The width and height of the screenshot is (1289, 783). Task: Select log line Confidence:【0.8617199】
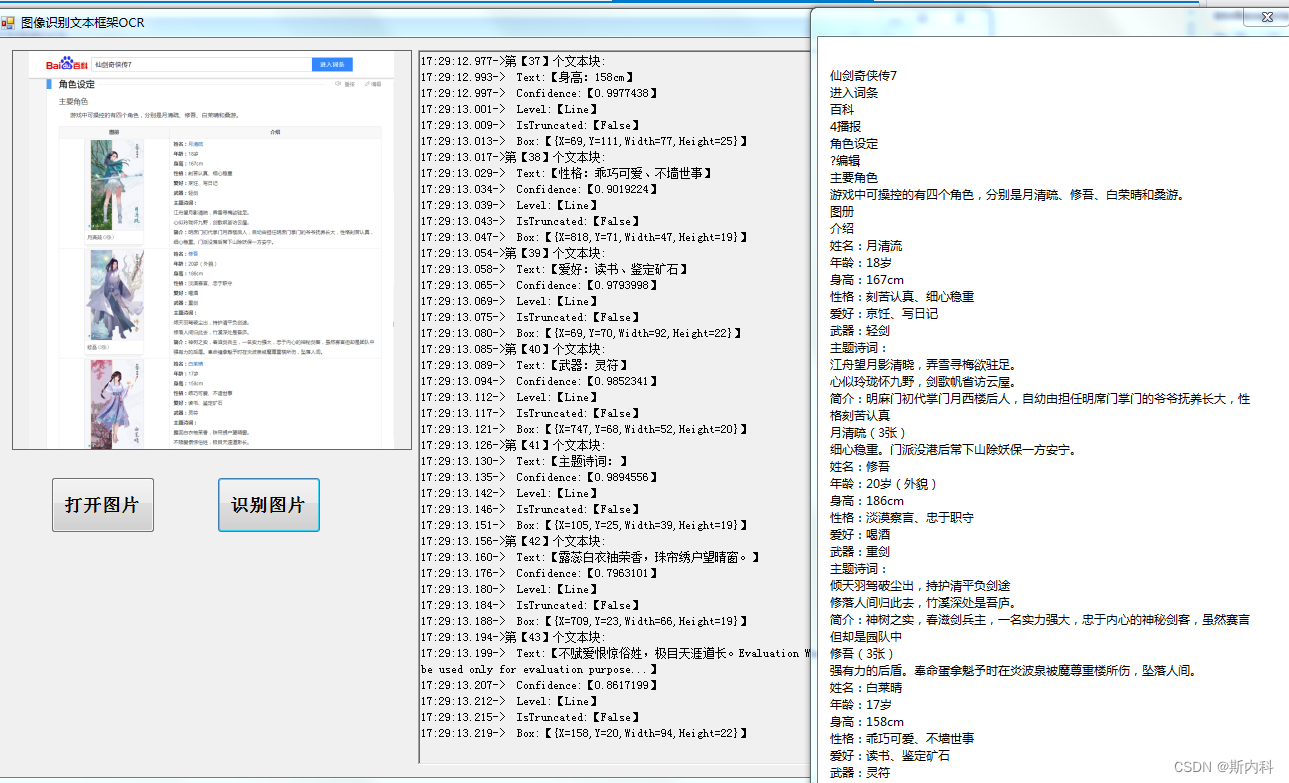(540, 685)
